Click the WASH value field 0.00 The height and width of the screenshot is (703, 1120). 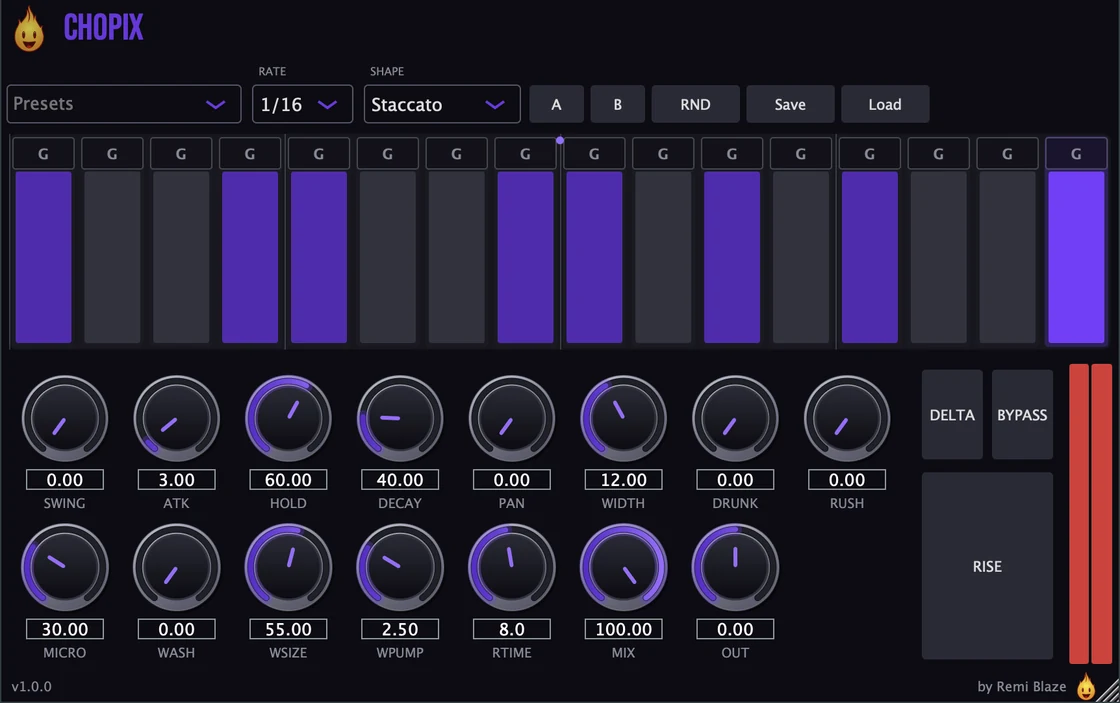point(176,629)
